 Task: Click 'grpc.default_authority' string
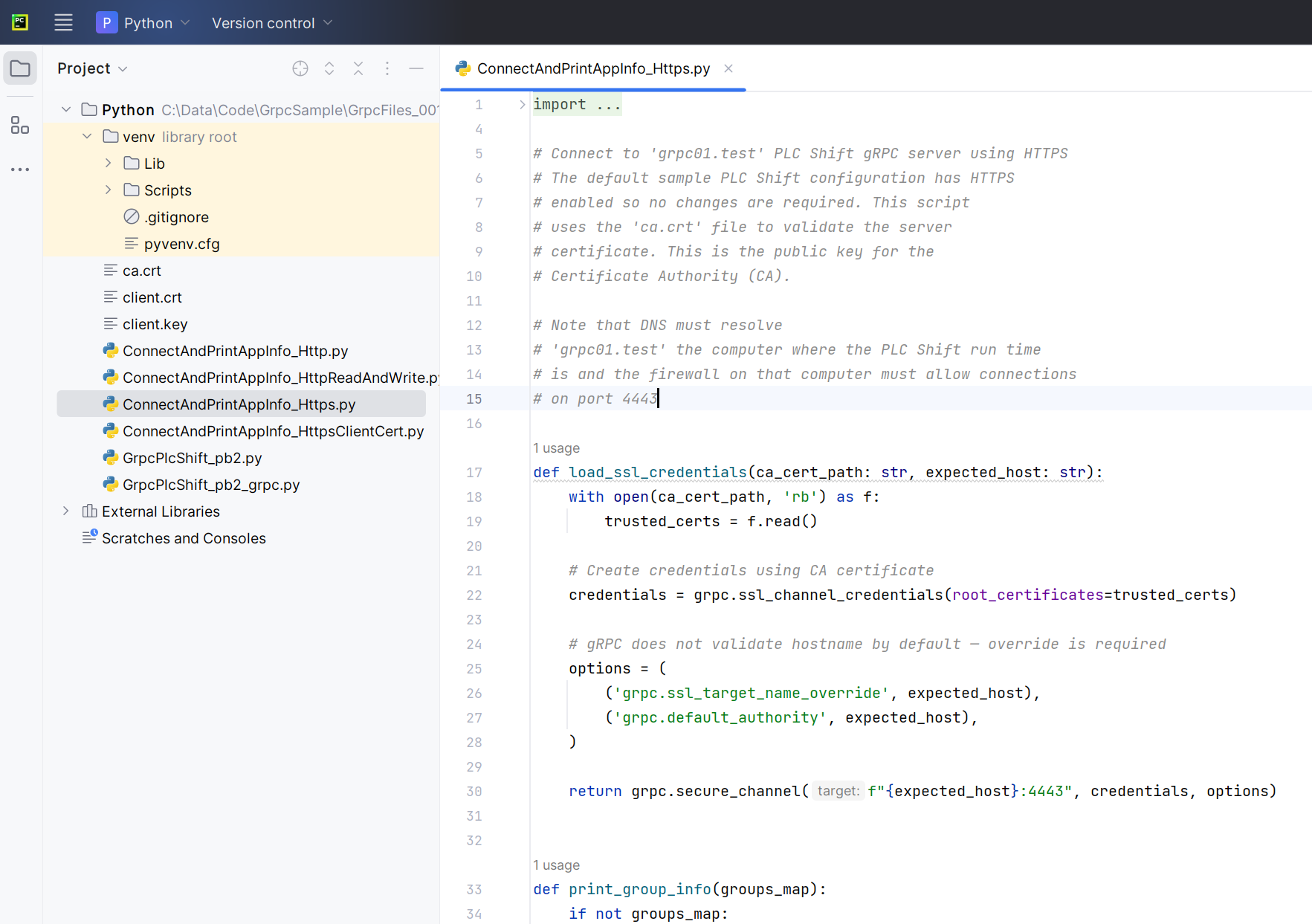[x=720, y=717]
